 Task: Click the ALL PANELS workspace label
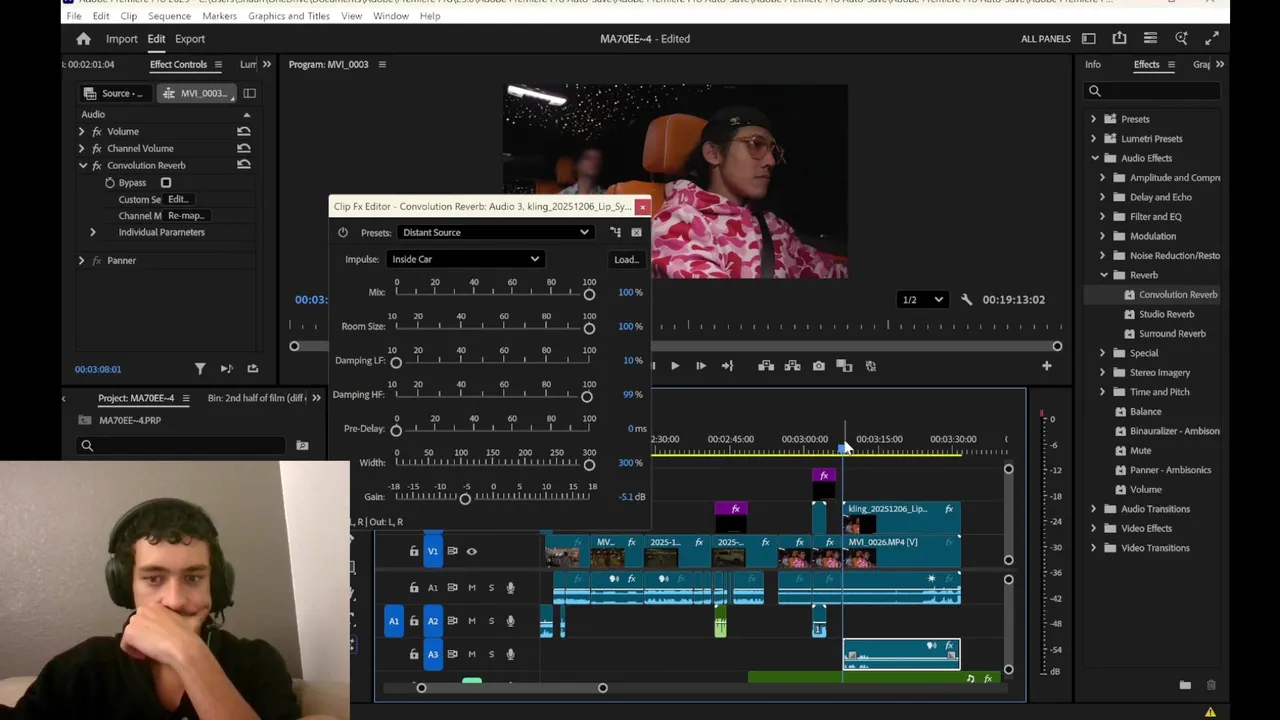coord(1046,39)
